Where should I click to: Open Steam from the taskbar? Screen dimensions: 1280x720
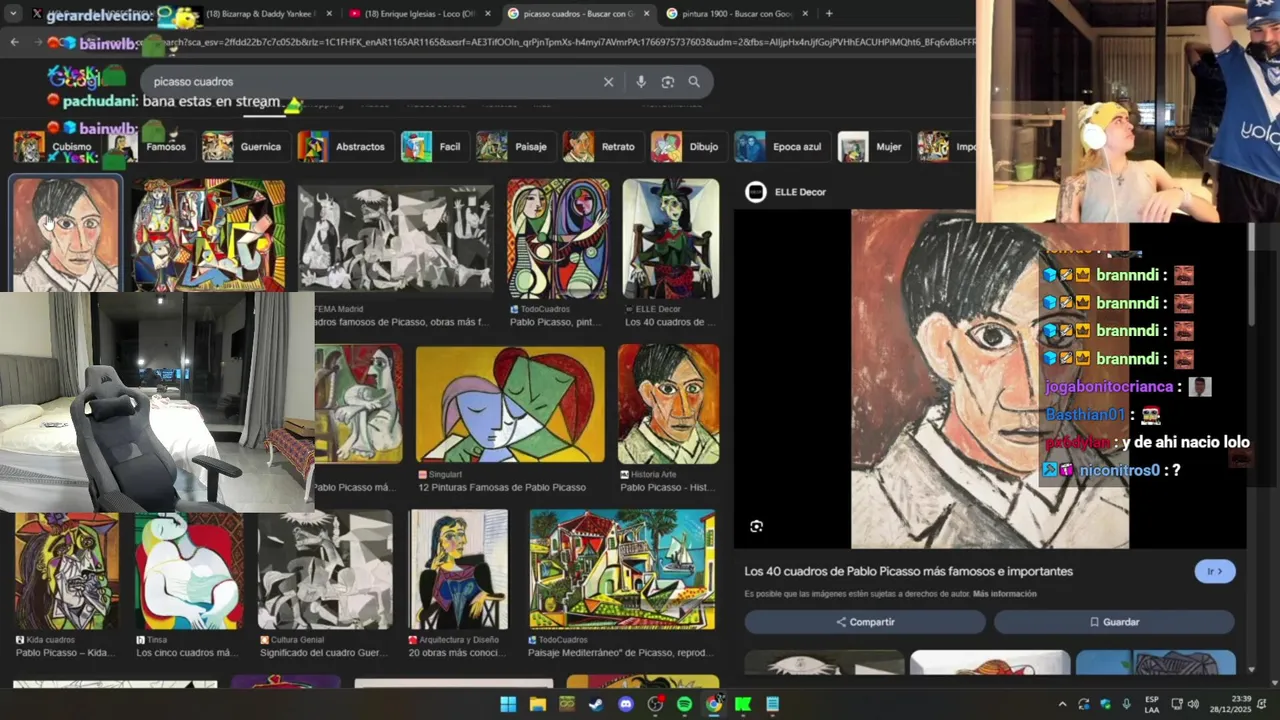[596, 704]
